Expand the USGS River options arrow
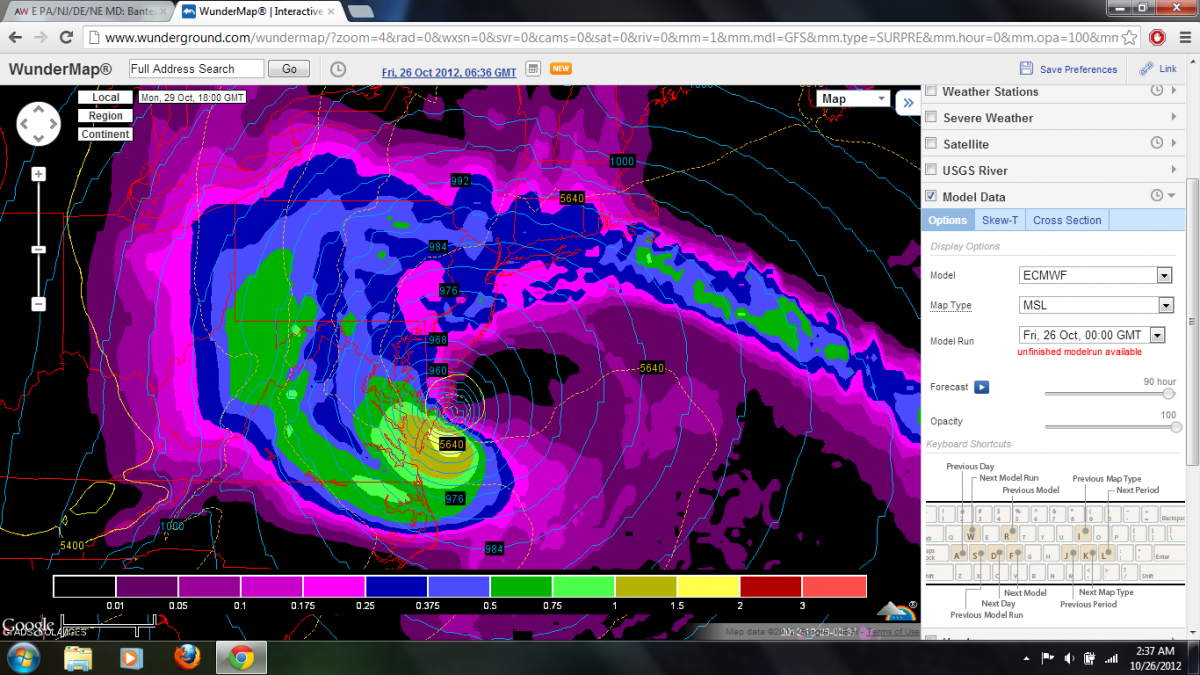The width and height of the screenshot is (1200, 675). tap(1173, 170)
